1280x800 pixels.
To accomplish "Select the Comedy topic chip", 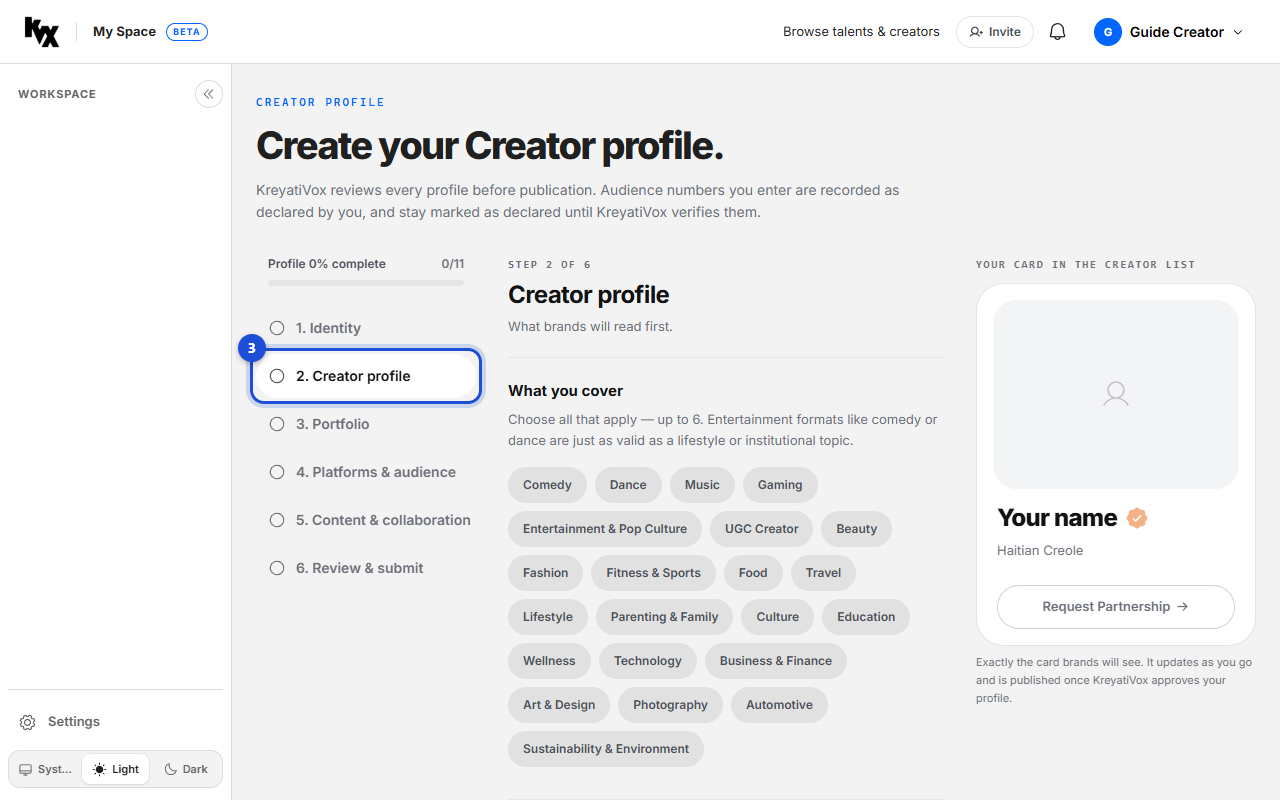I will [x=547, y=485].
